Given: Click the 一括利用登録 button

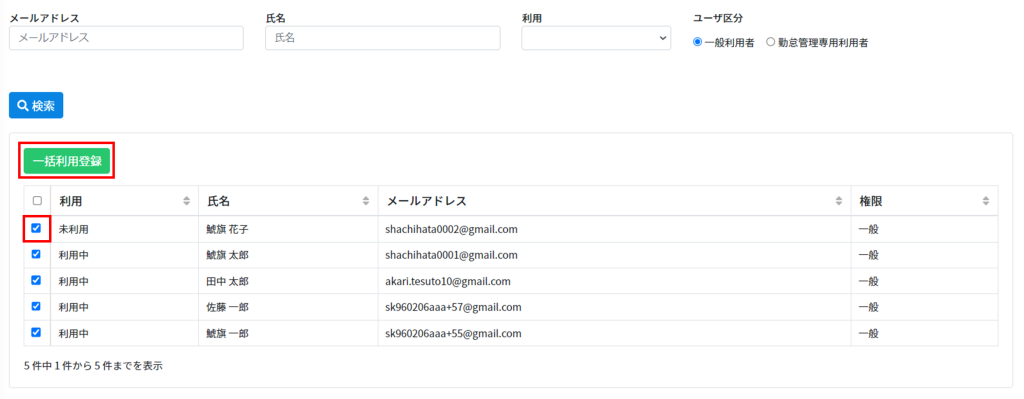Looking at the screenshot, I should point(67,161).
